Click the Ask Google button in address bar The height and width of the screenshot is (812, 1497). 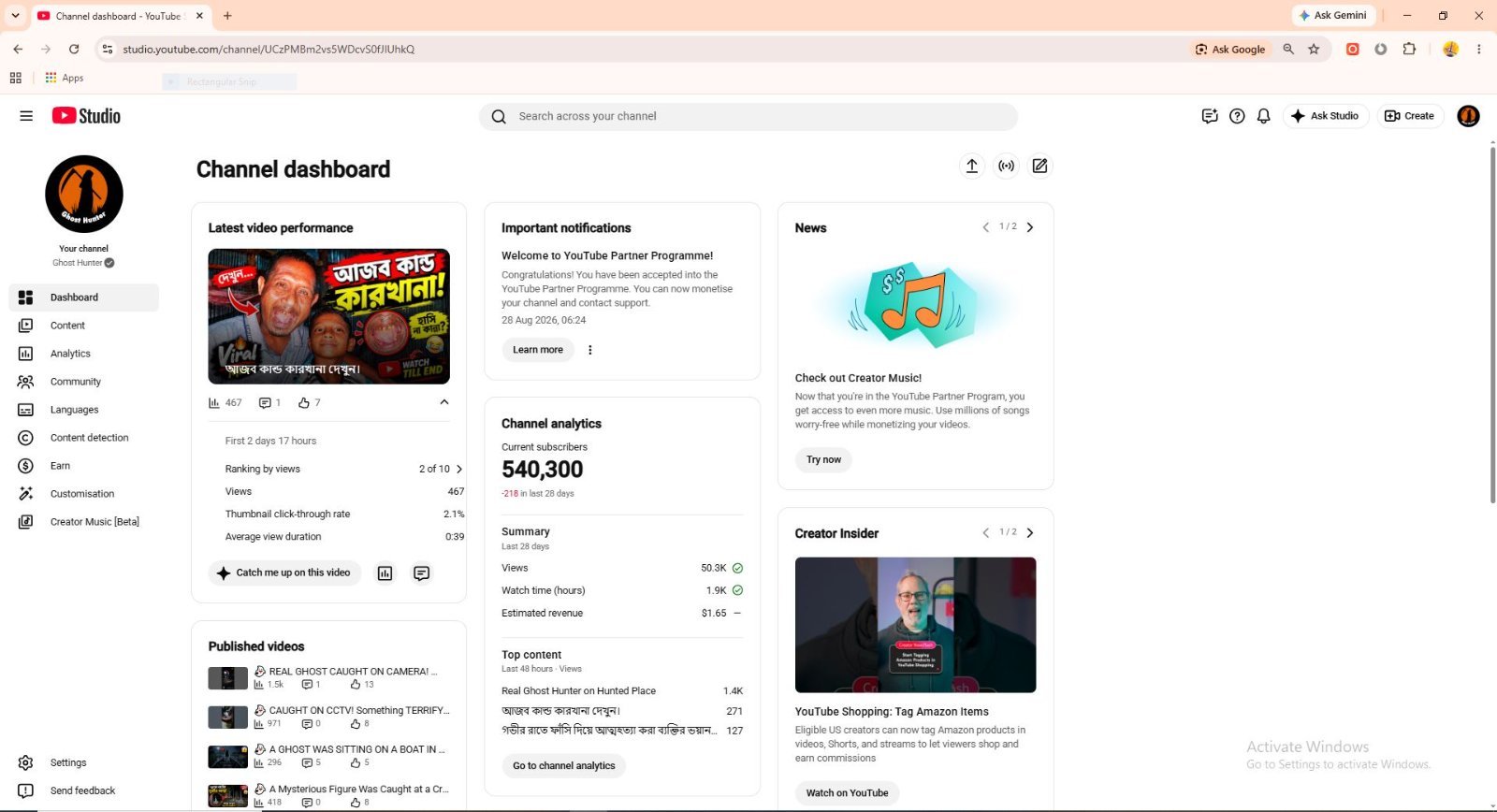pos(1229,50)
